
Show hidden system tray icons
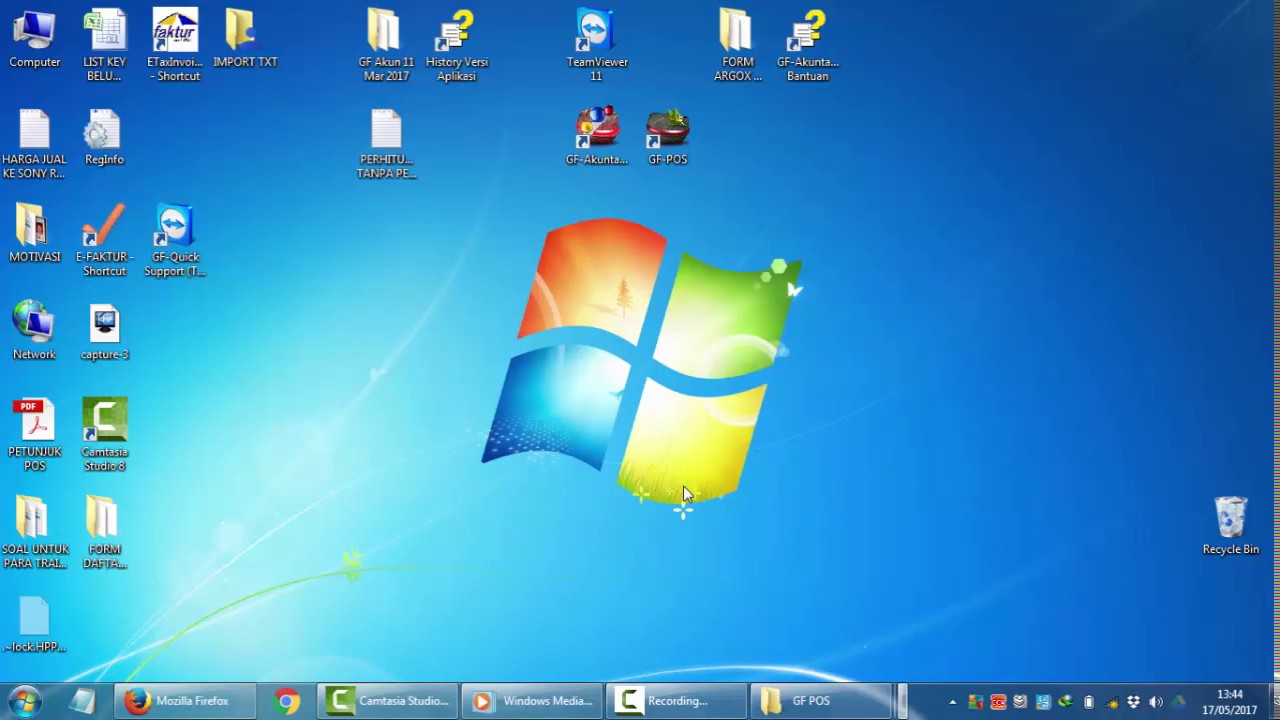point(952,702)
